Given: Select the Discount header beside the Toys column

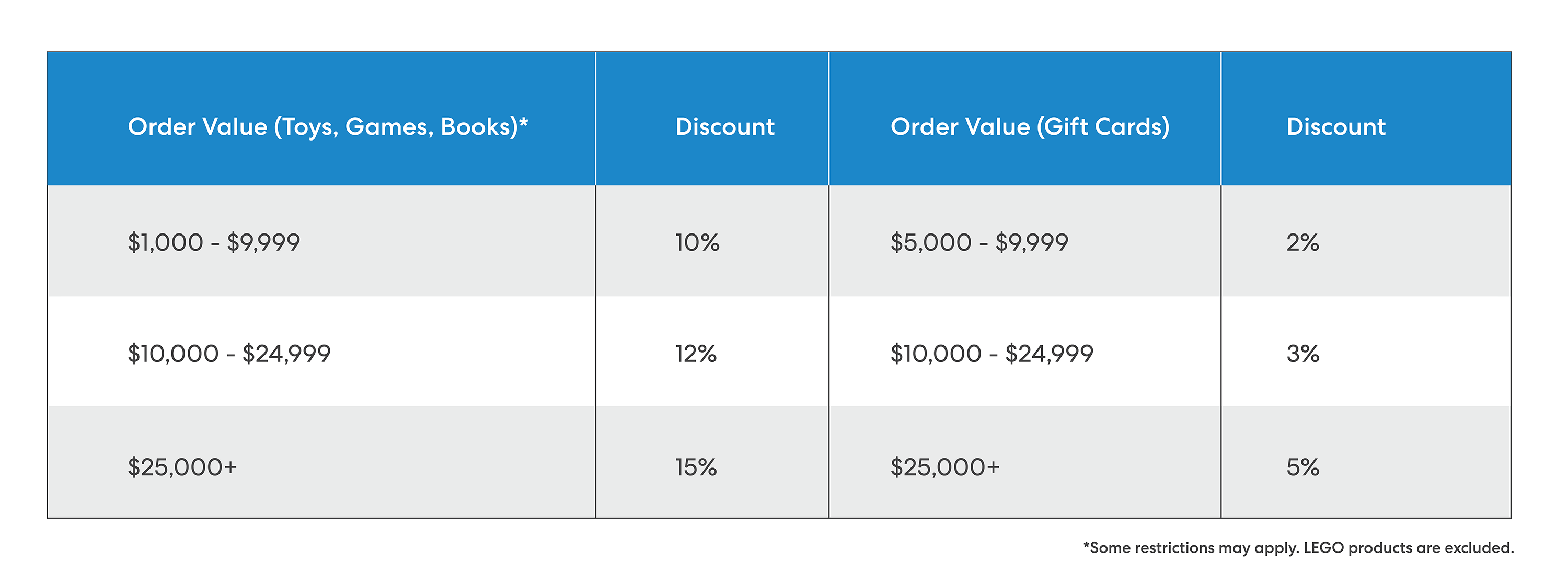Looking at the screenshot, I should click(x=724, y=126).
